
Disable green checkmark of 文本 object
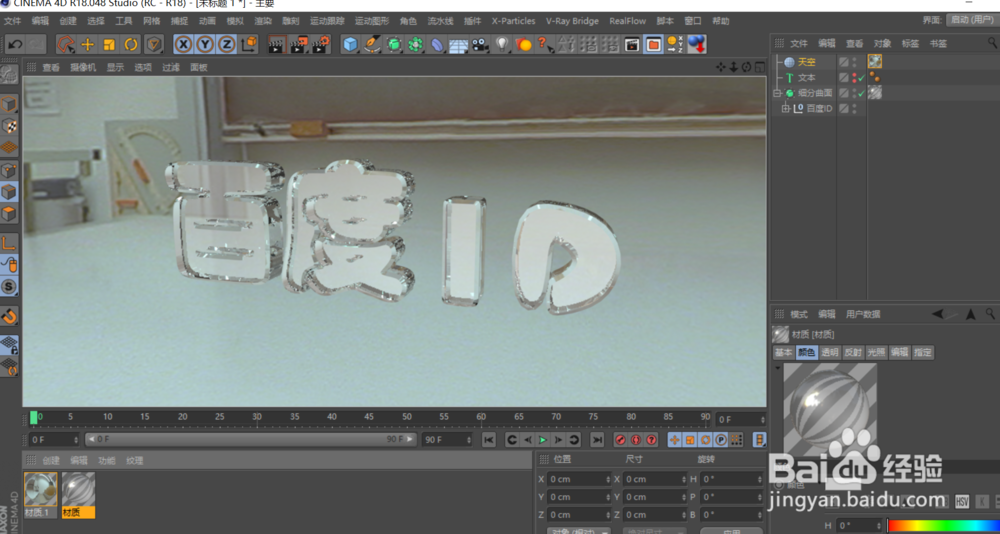[x=862, y=78]
